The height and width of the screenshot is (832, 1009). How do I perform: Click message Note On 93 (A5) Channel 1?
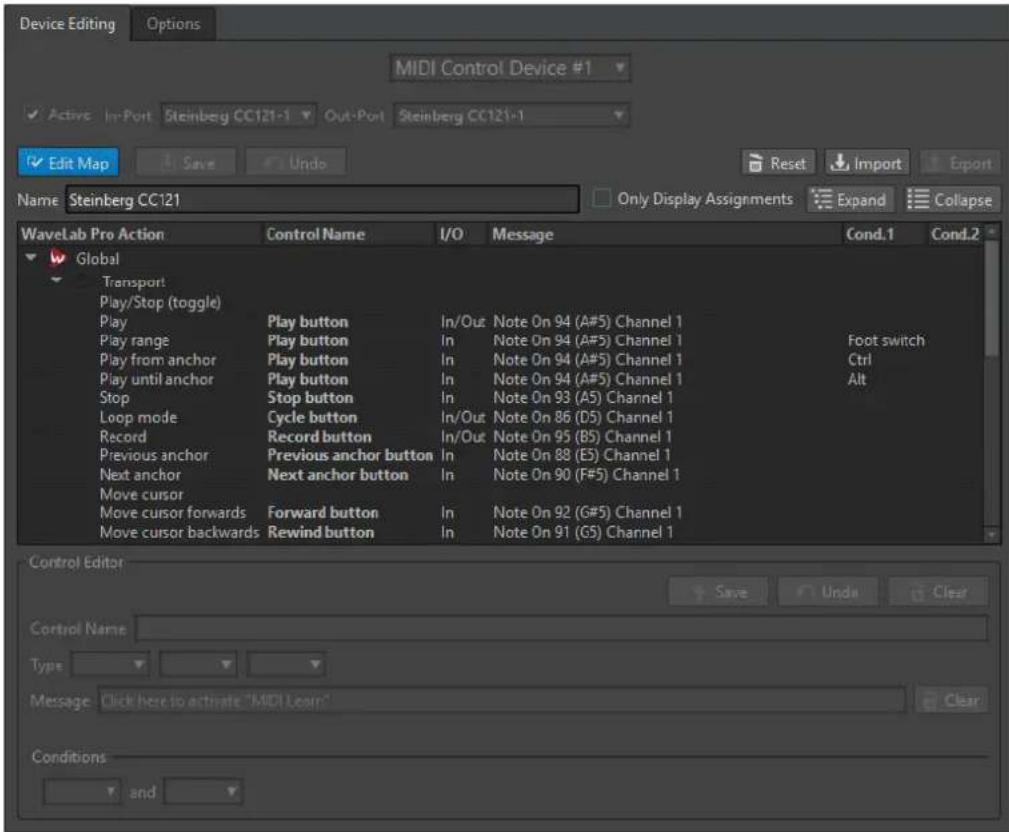(x=583, y=398)
